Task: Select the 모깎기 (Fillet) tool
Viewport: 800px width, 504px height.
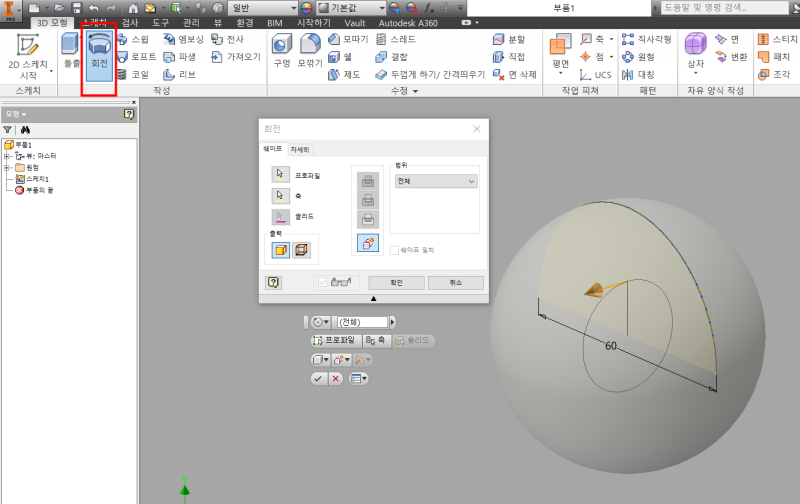Action: point(310,52)
